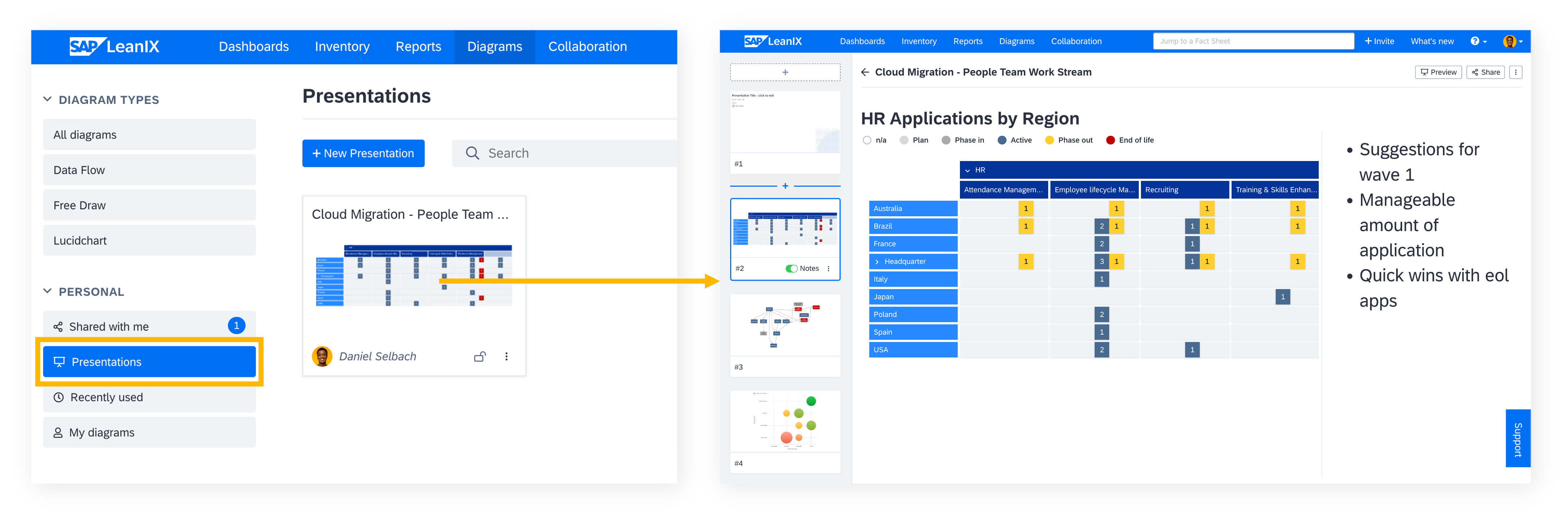Expand the Headquarter row

coord(877,262)
